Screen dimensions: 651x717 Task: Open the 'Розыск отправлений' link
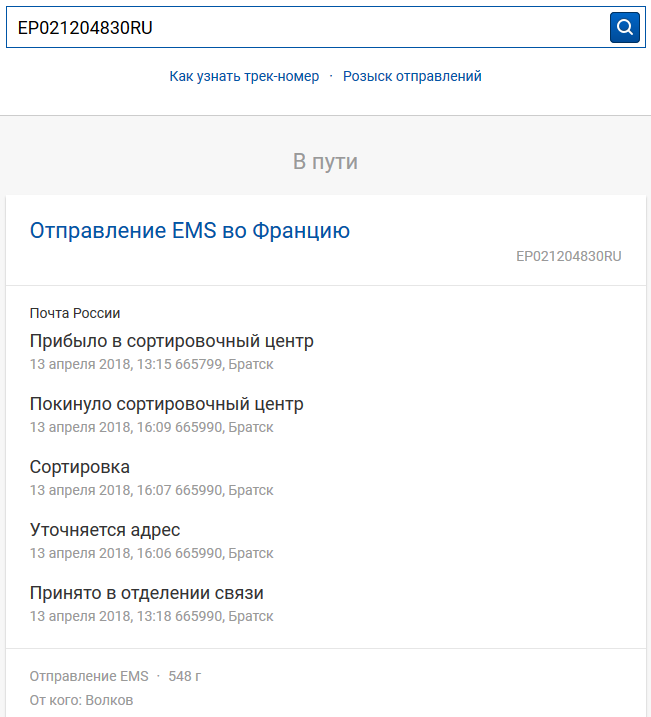[x=412, y=76]
